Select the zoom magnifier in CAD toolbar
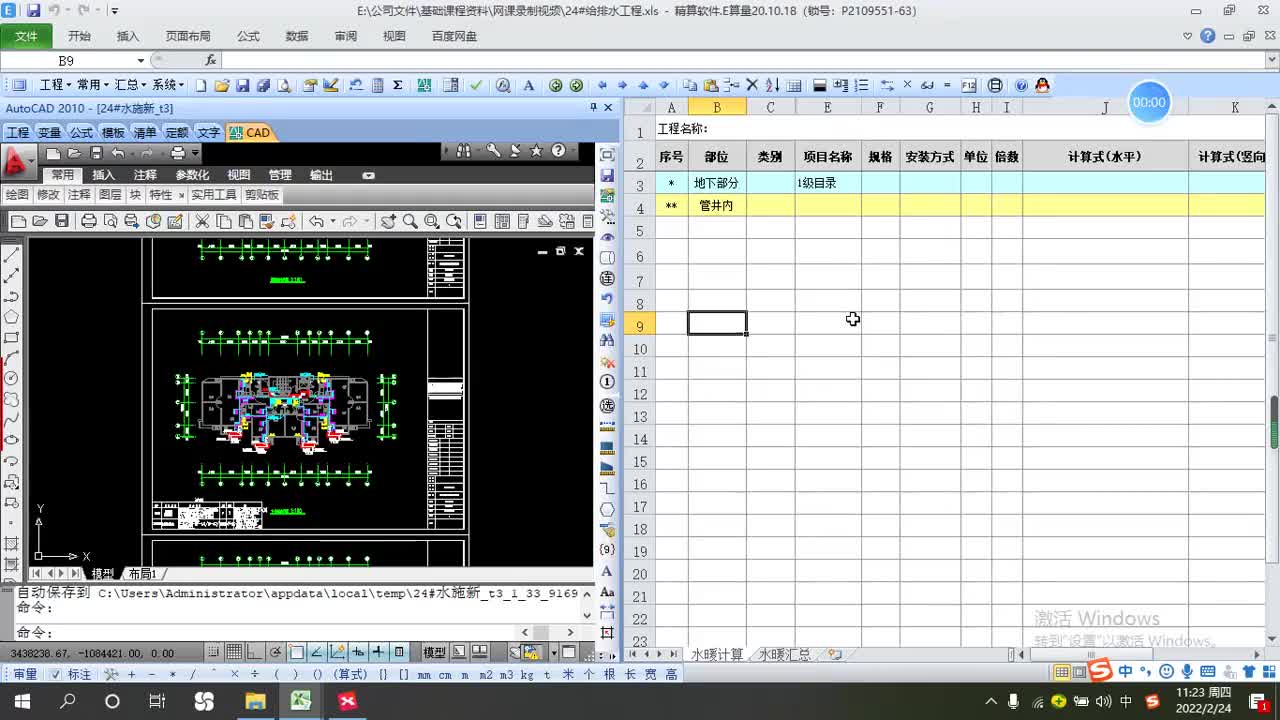1280x720 pixels. 410,221
